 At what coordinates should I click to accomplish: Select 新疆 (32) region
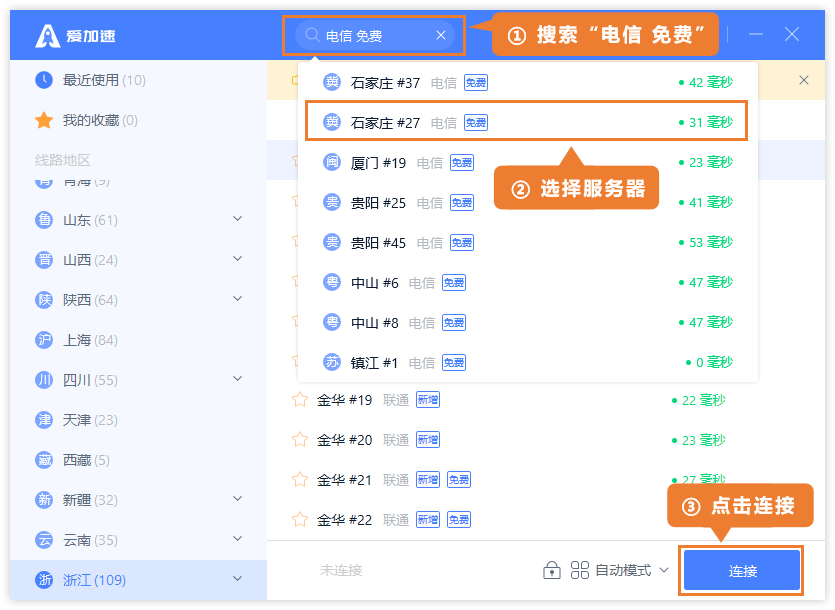coord(138,500)
